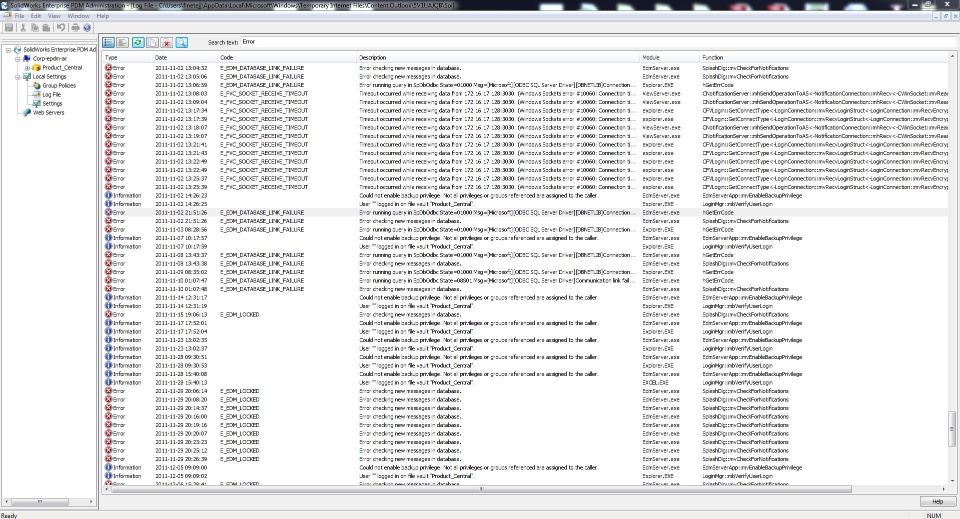The height and width of the screenshot is (519, 960).
Task: Click the Undo arrow icon
Action: click(61, 28)
